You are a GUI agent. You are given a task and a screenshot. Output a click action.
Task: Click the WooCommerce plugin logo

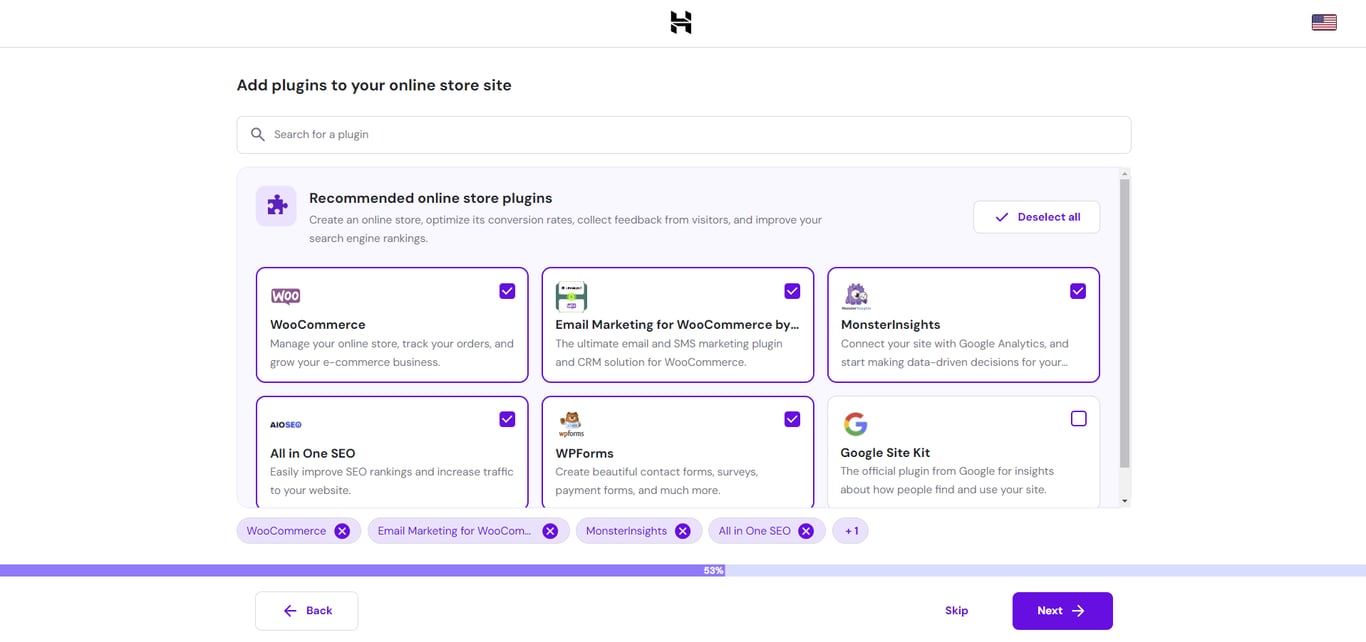(x=286, y=295)
